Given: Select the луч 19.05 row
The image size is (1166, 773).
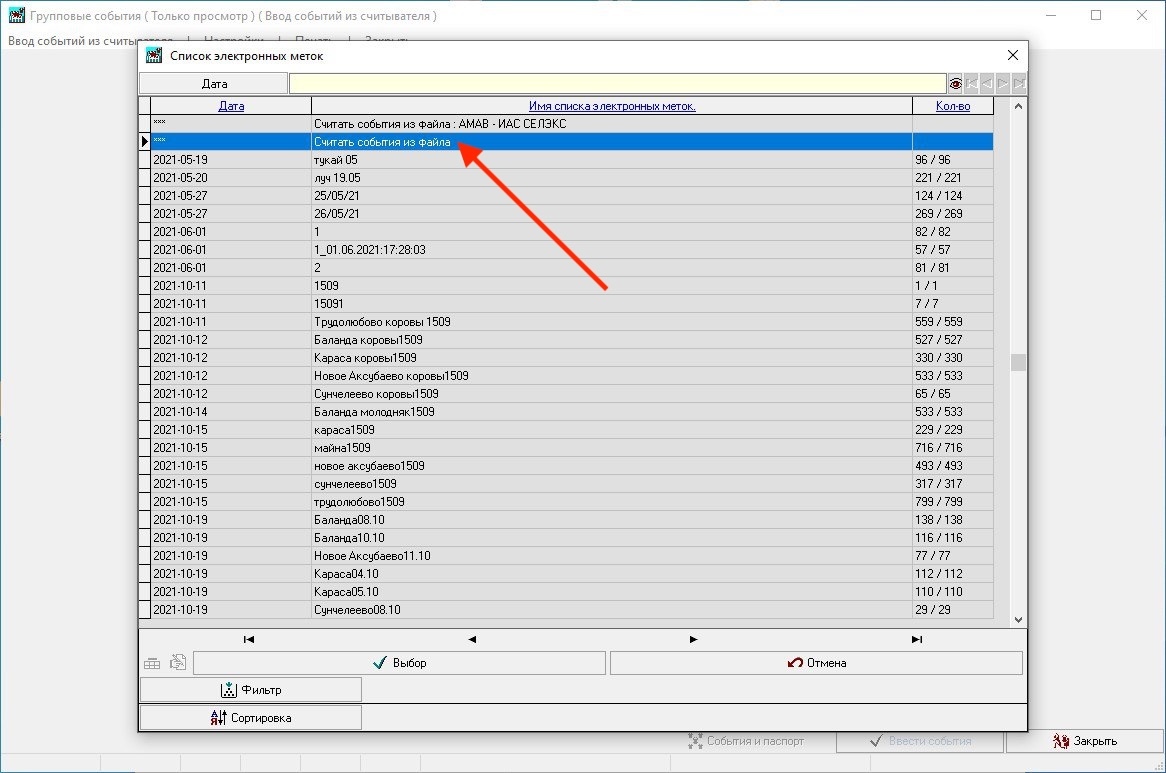Looking at the screenshot, I should point(572,178).
